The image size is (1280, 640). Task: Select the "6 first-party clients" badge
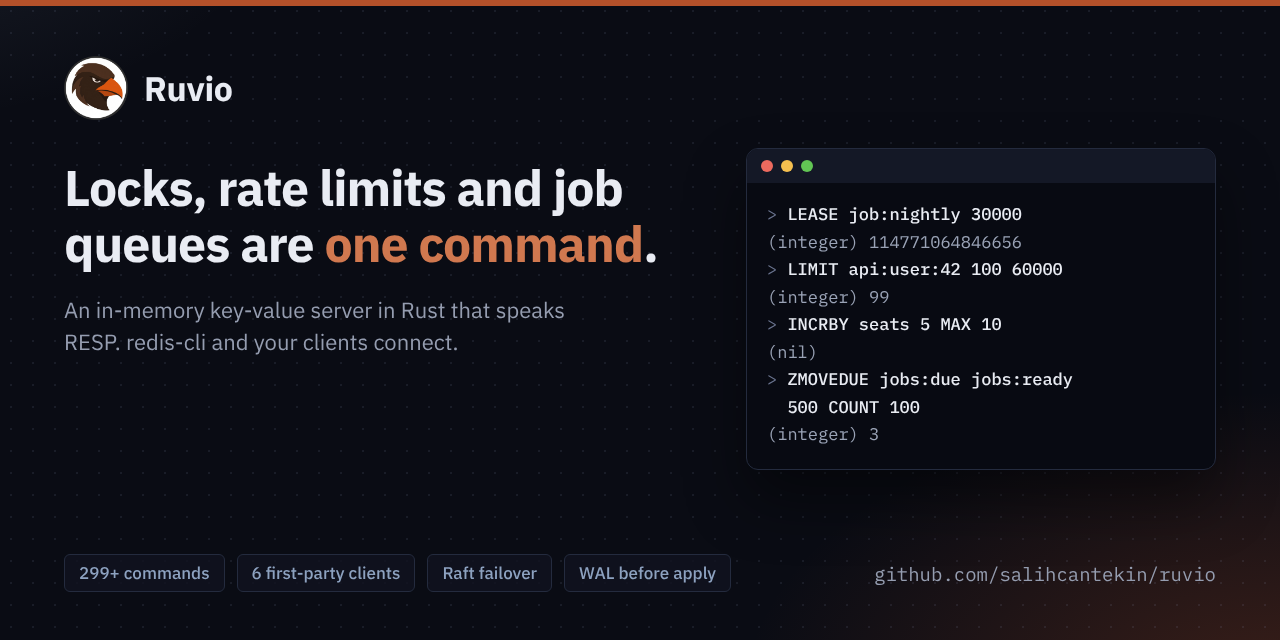point(326,573)
